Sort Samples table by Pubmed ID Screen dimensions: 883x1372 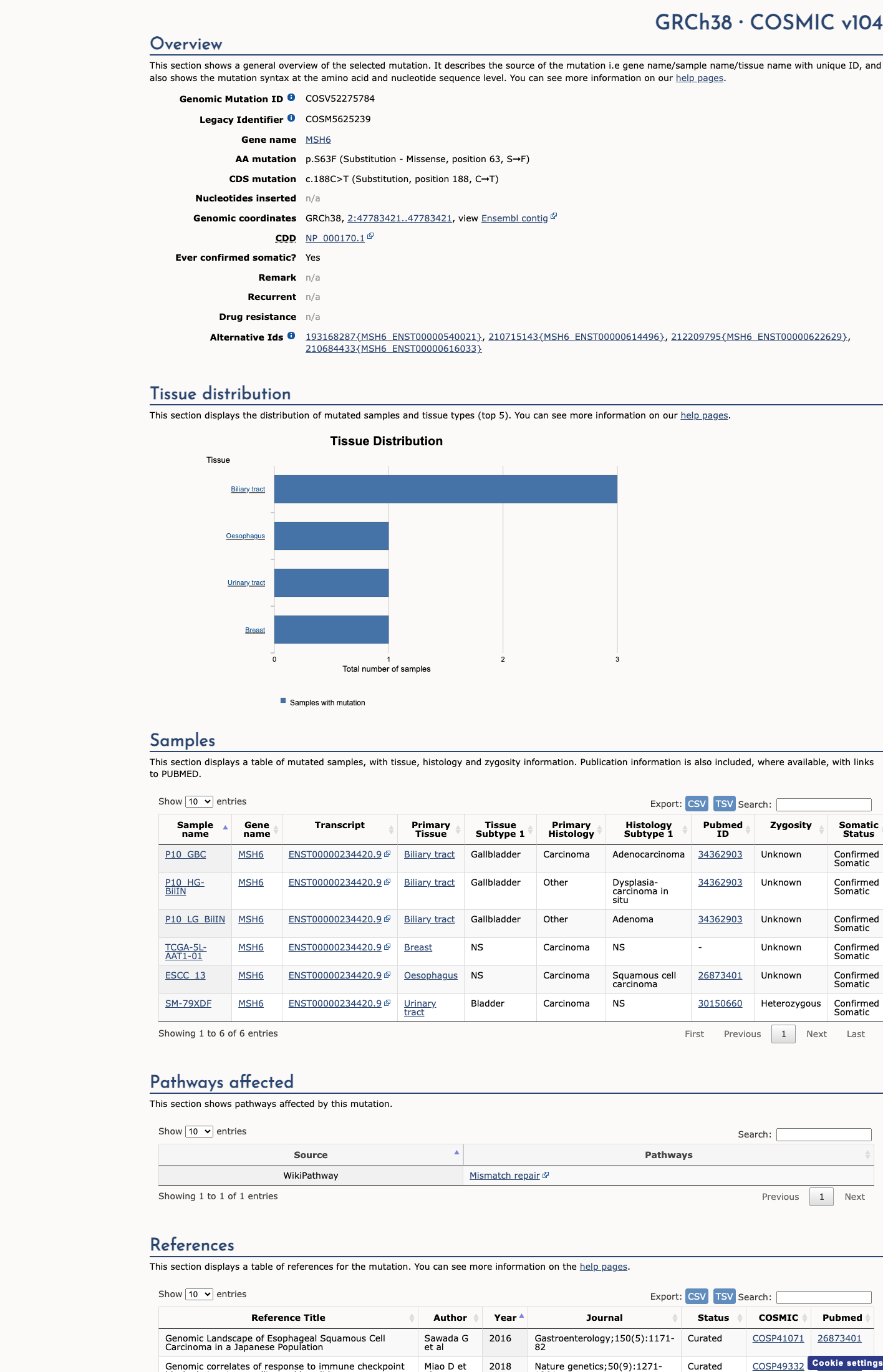[x=723, y=829]
